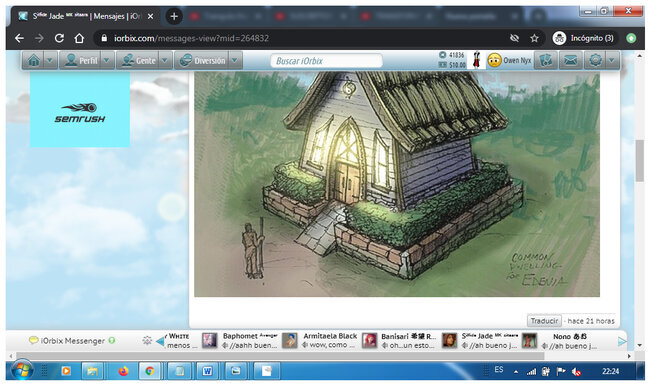This screenshot has height=384, width=650.
Task: Expand the Diversión dropdown arrow
Action: pos(235,61)
